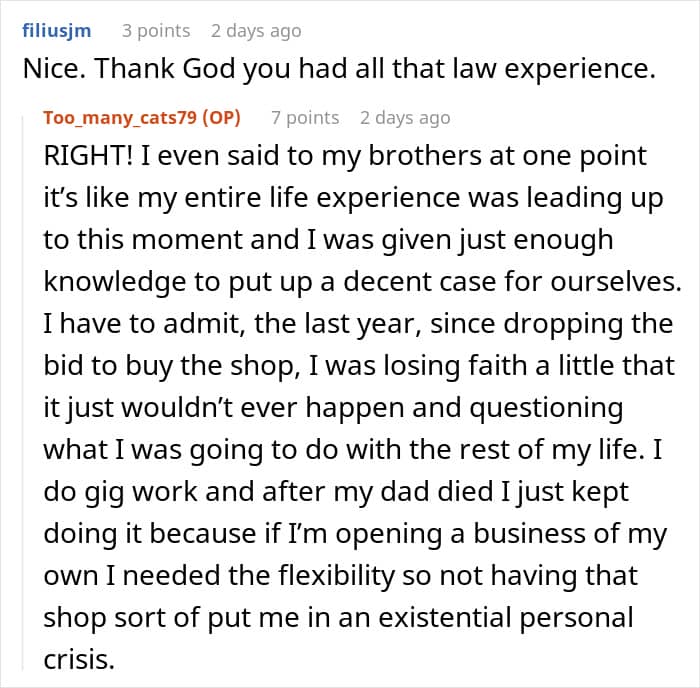This screenshot has width=700, height=688.
Task: Open the filiusjm user profile link
Action: [57, 31]
